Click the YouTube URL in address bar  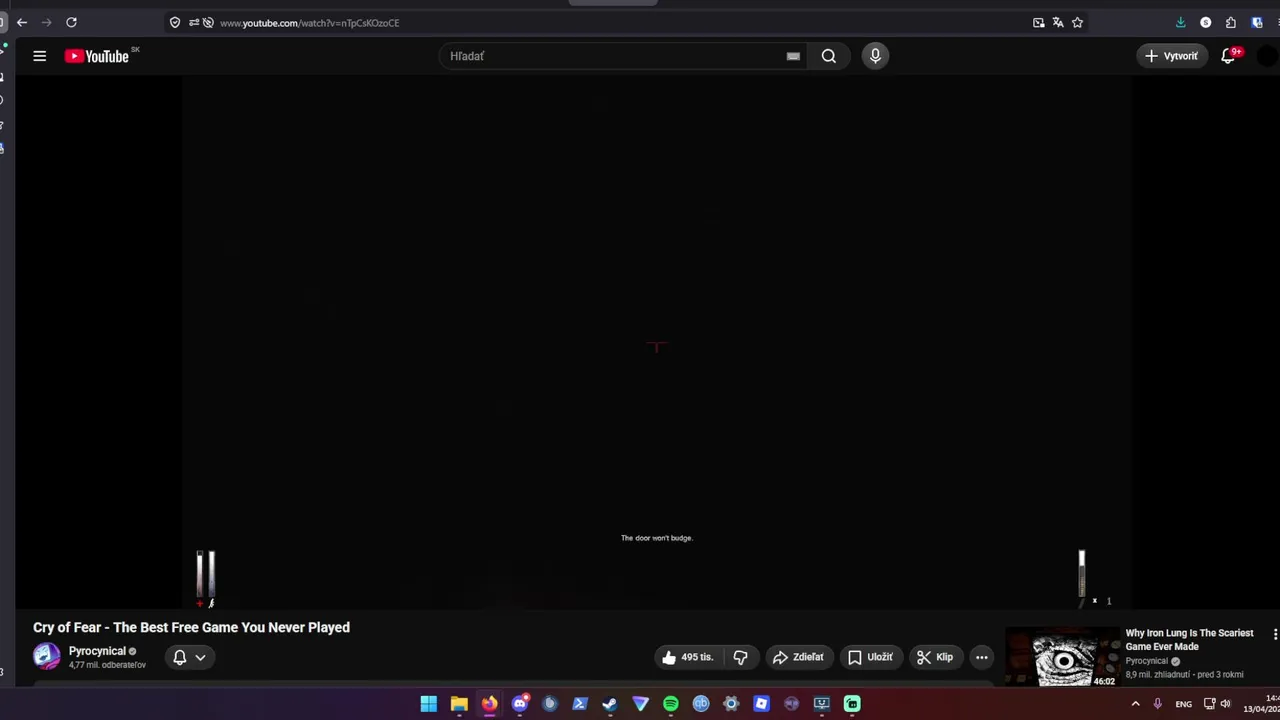click(x=309, y=22)
